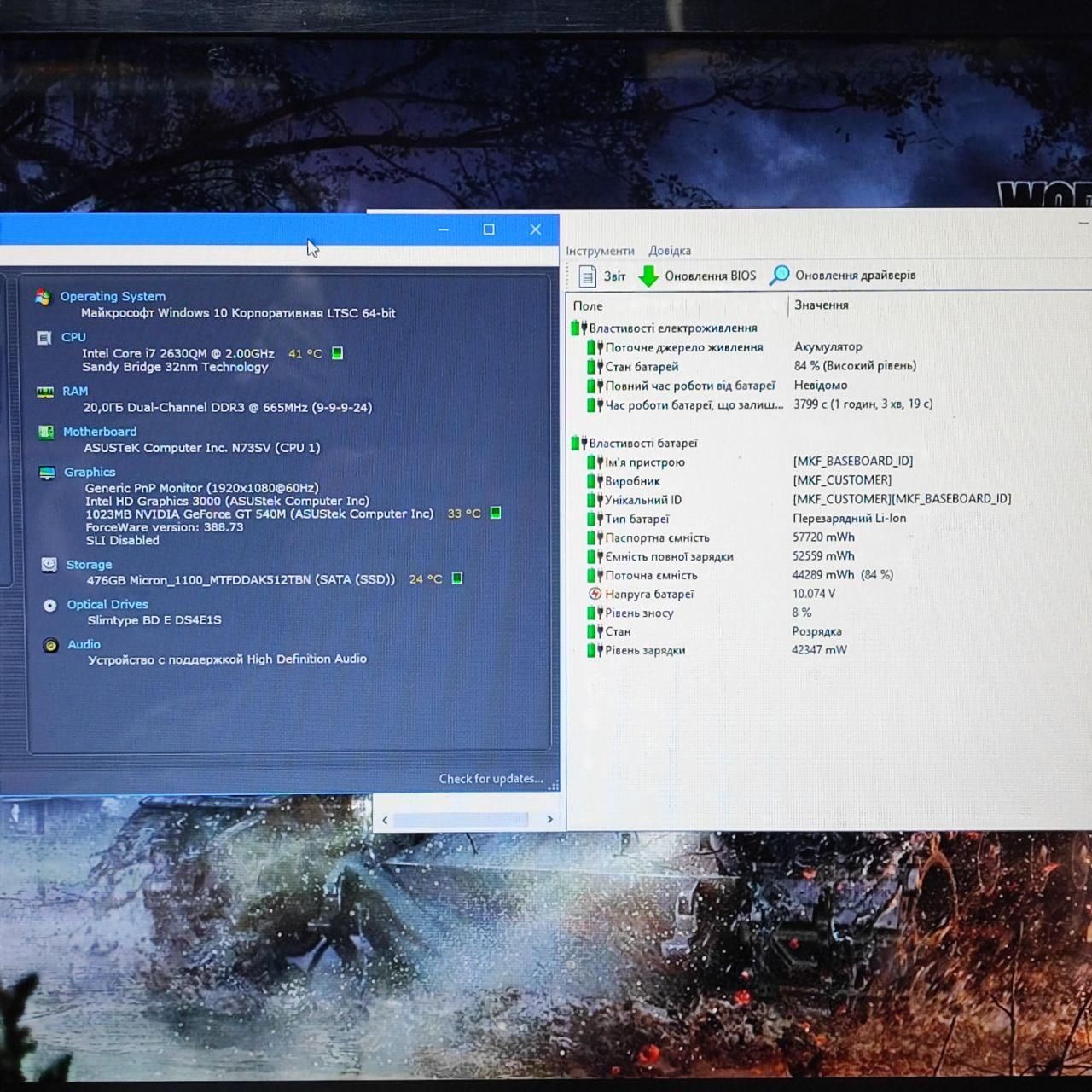Click the magnifier icon for Оновлення драйверів

click(x=780, y=276)
